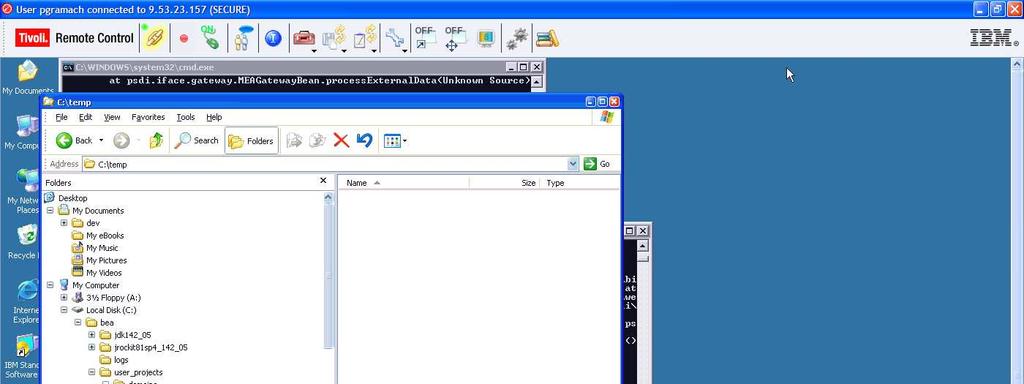Viewport: 1024px width, 384px height.
Task: Expand the dev folder node
Action: click(x=64, y=223)
